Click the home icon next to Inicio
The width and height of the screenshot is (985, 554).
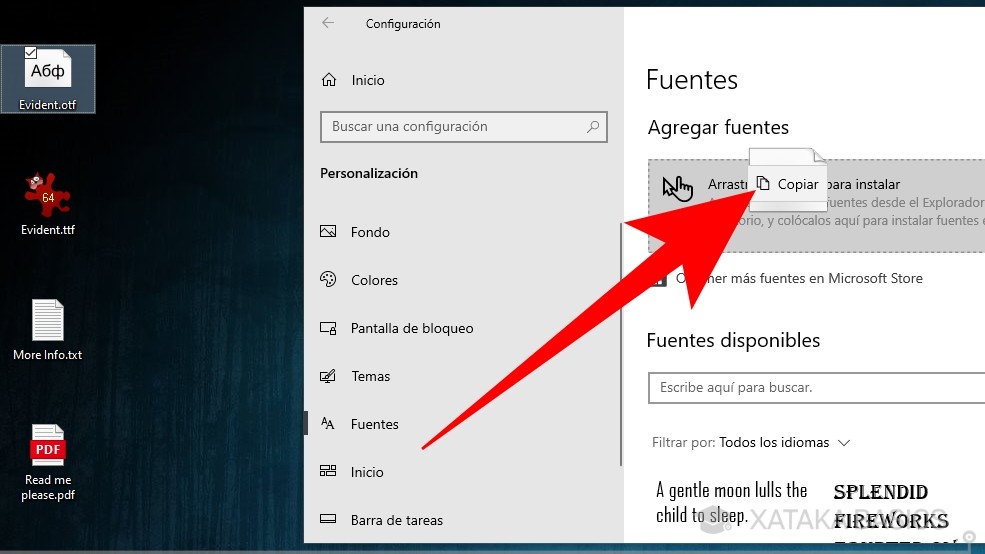tap(329, 80)
